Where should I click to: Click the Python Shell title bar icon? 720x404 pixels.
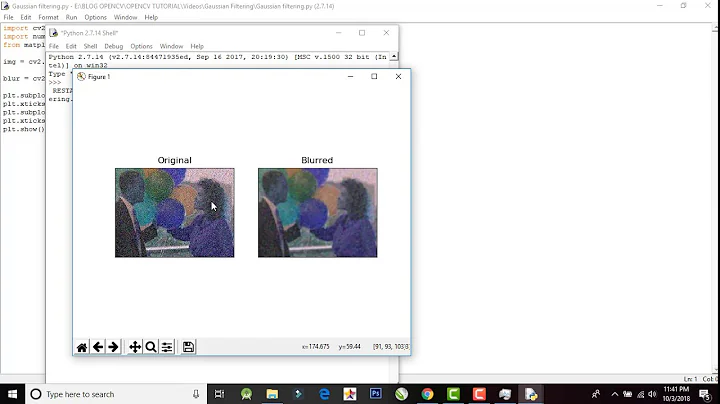[53, 33]
